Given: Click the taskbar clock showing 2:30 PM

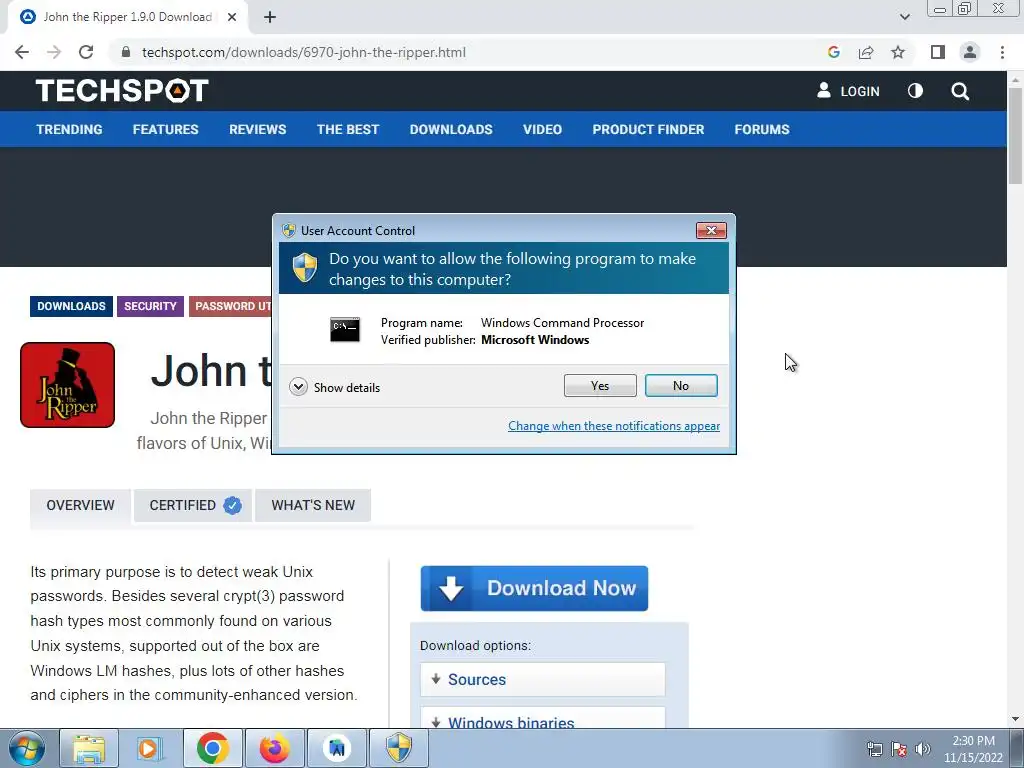Looking at the screenshot, I should [973, 749].
